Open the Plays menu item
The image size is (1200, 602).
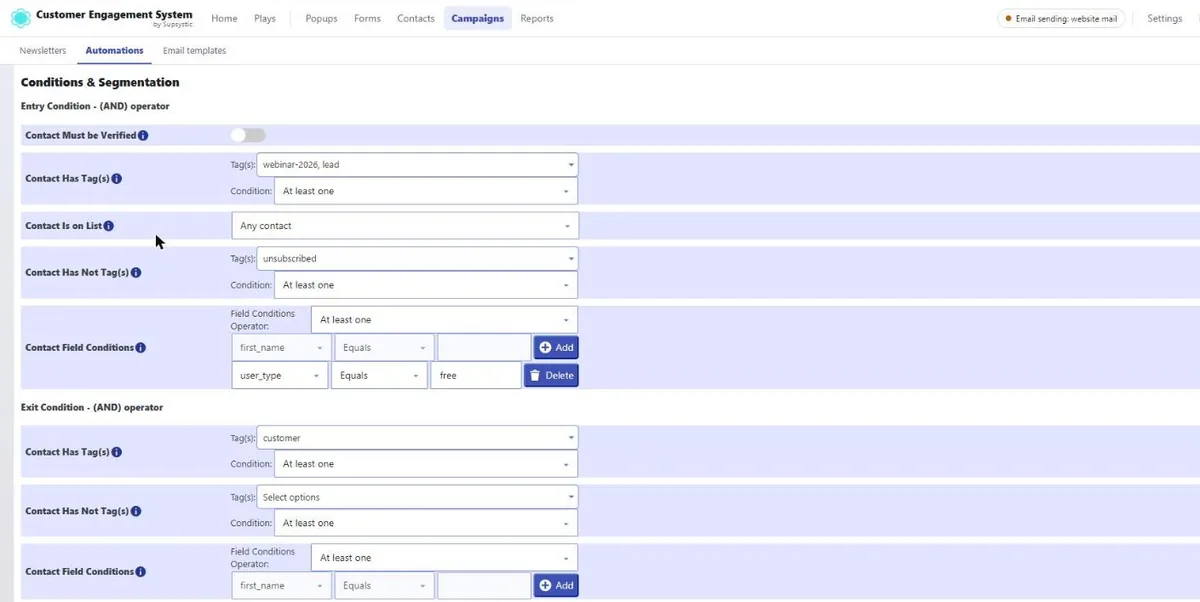(265, 19)
